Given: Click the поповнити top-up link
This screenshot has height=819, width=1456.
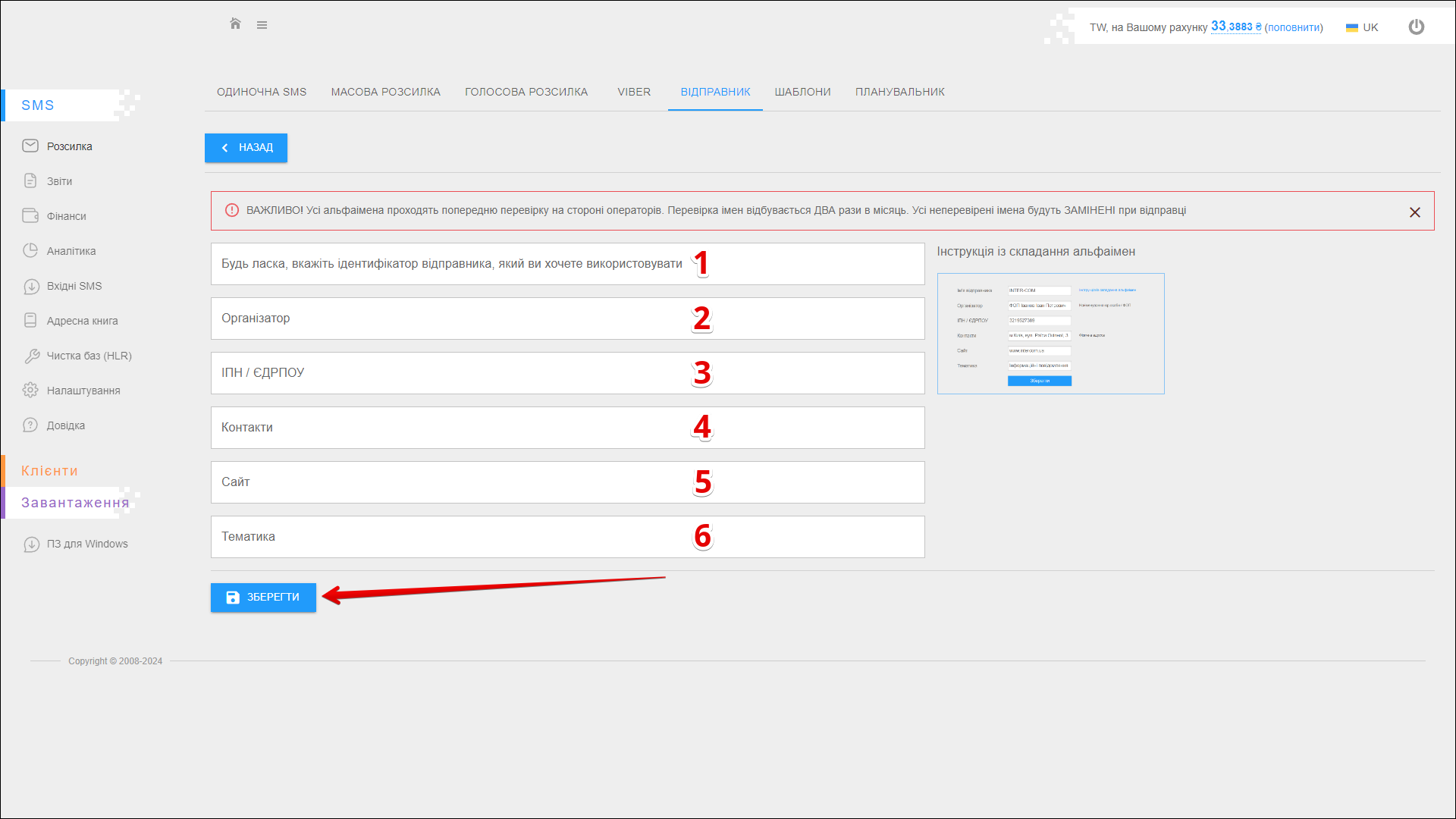Looking at the screenshot, I should (1294, 27).
